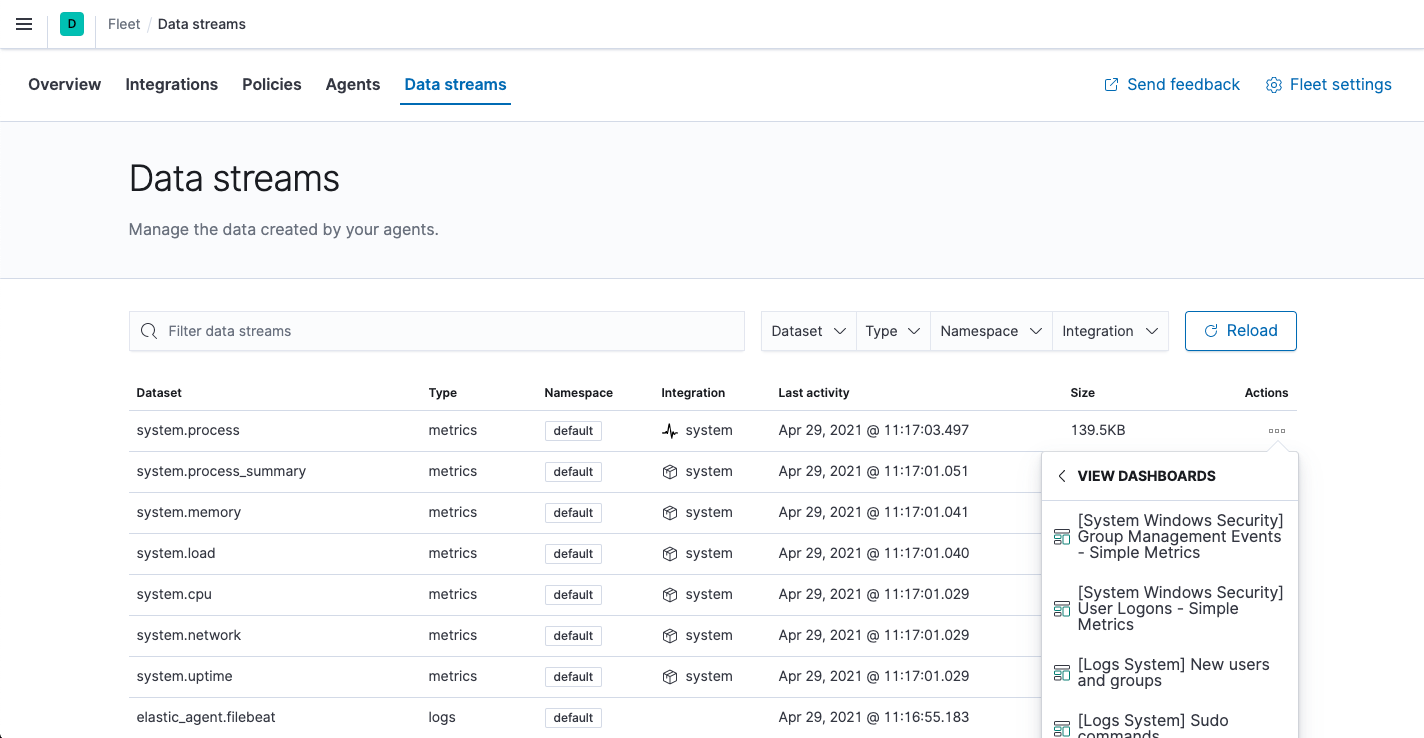Open the Namespace filter dropdown
Viewport: 1424px width, 738px height.
(990, 330)
